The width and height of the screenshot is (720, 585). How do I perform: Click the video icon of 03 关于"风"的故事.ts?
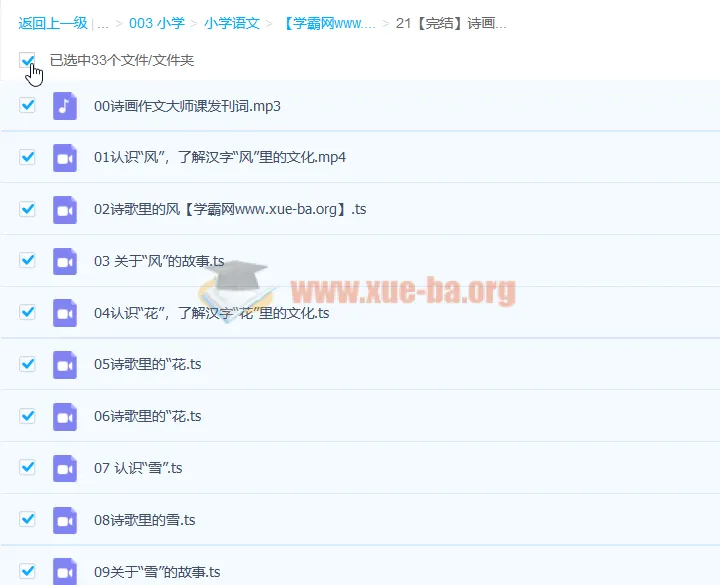point(65,261)
